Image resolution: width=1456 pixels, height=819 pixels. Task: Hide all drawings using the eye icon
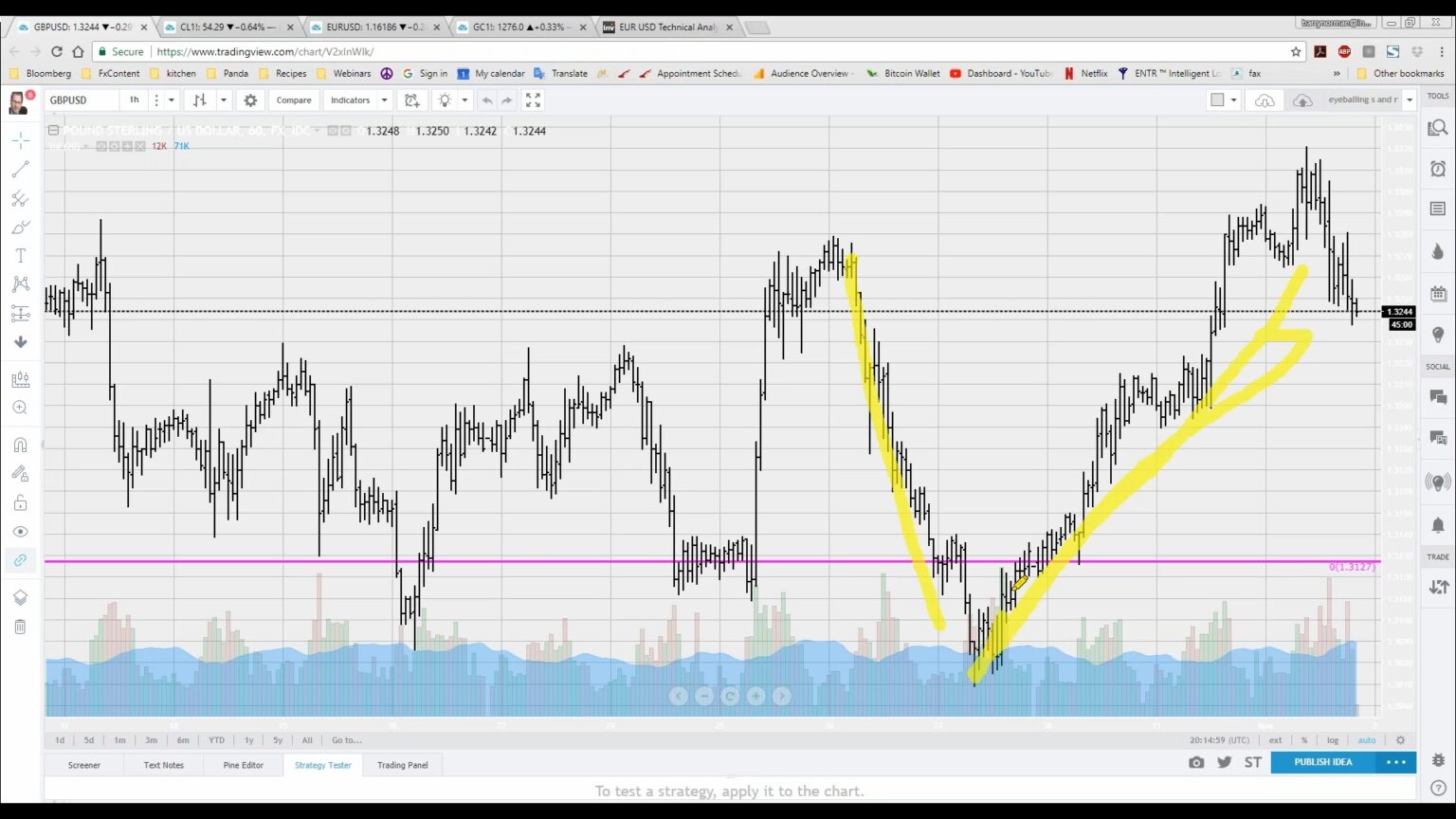click(x=21, y=531)
